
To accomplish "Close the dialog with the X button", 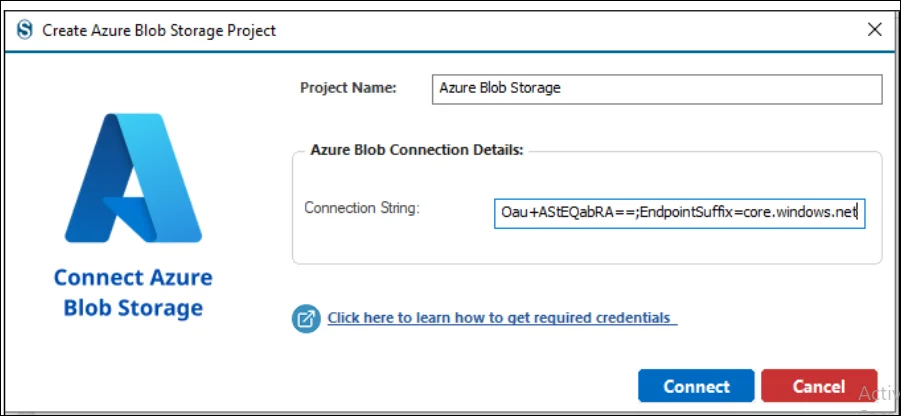I will pyautogui.click(x=875, y=30).
